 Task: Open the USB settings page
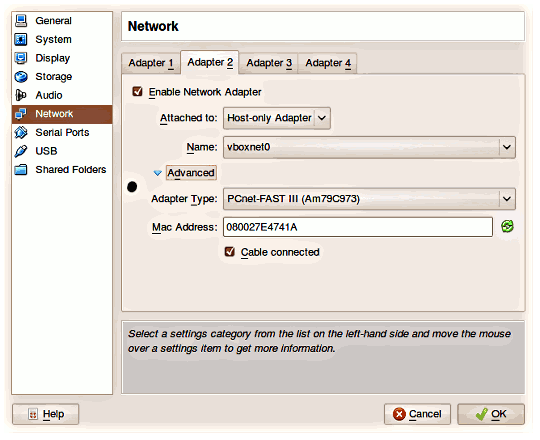pyautogui.click(x=62, y=151)
